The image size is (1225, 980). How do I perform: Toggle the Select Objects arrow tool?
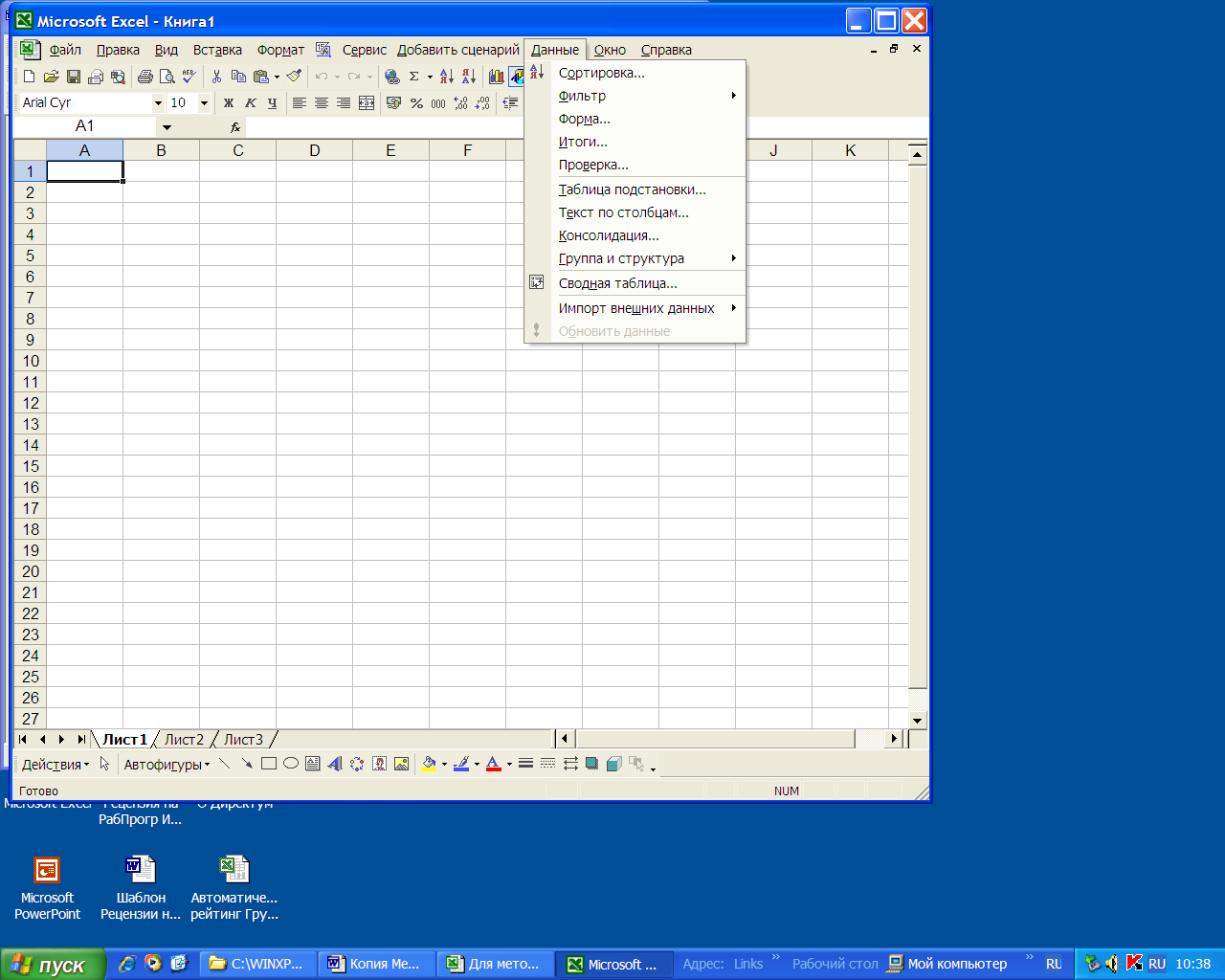[x=104, y=764]
